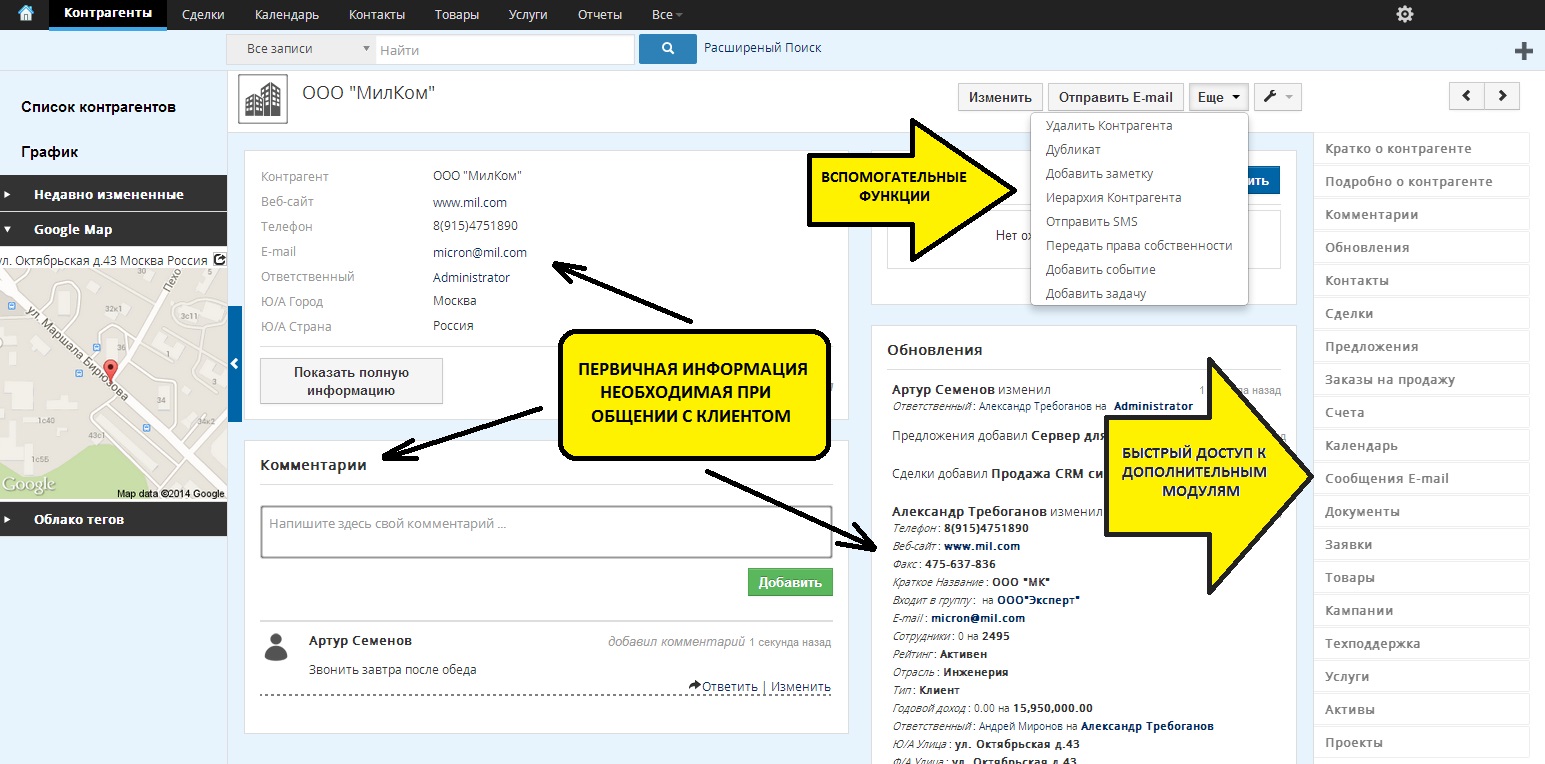Open Кратко о контрагенте panel
Viewport: 1545px width, 764px height.
tap(1421, 149)
